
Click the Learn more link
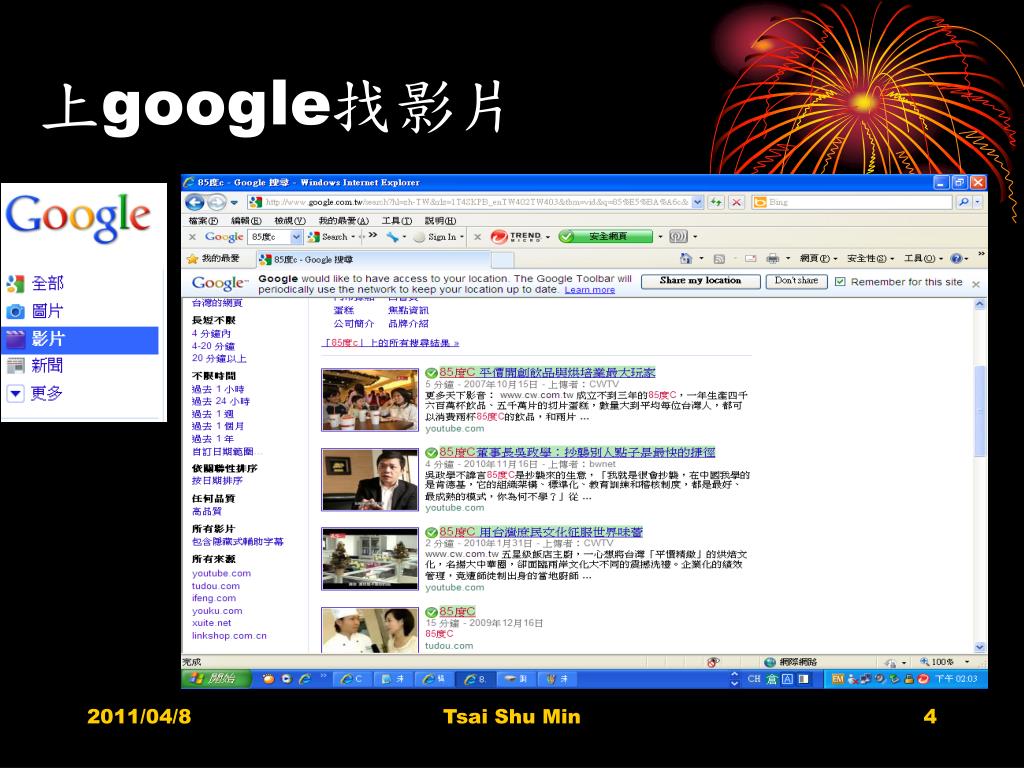pos(590,290)
